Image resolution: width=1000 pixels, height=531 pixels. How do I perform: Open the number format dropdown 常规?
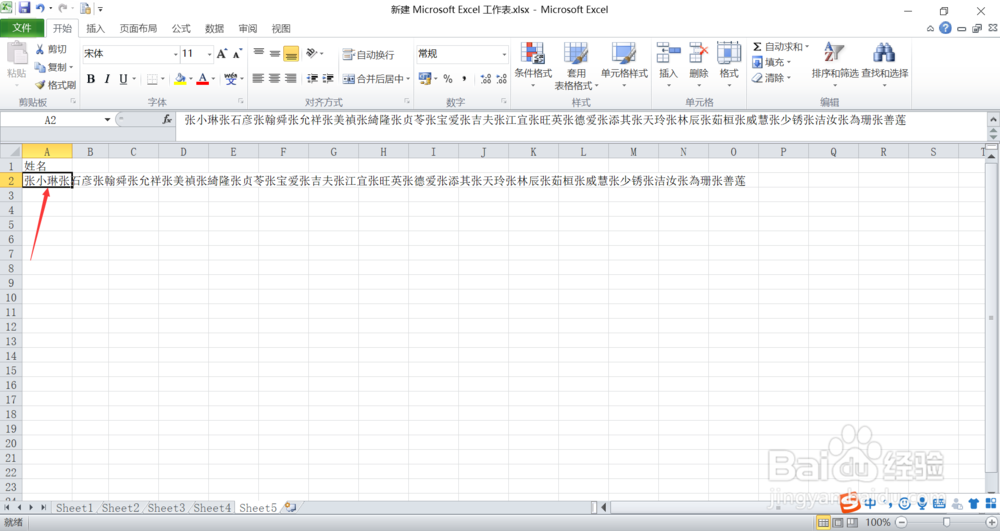pos(504,54)
